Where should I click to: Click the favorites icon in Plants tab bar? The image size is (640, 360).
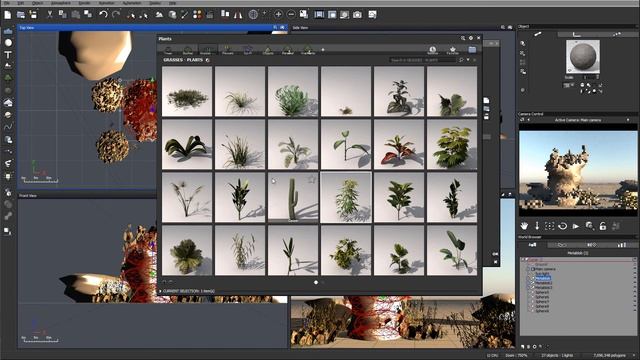[x=452, y=50]
